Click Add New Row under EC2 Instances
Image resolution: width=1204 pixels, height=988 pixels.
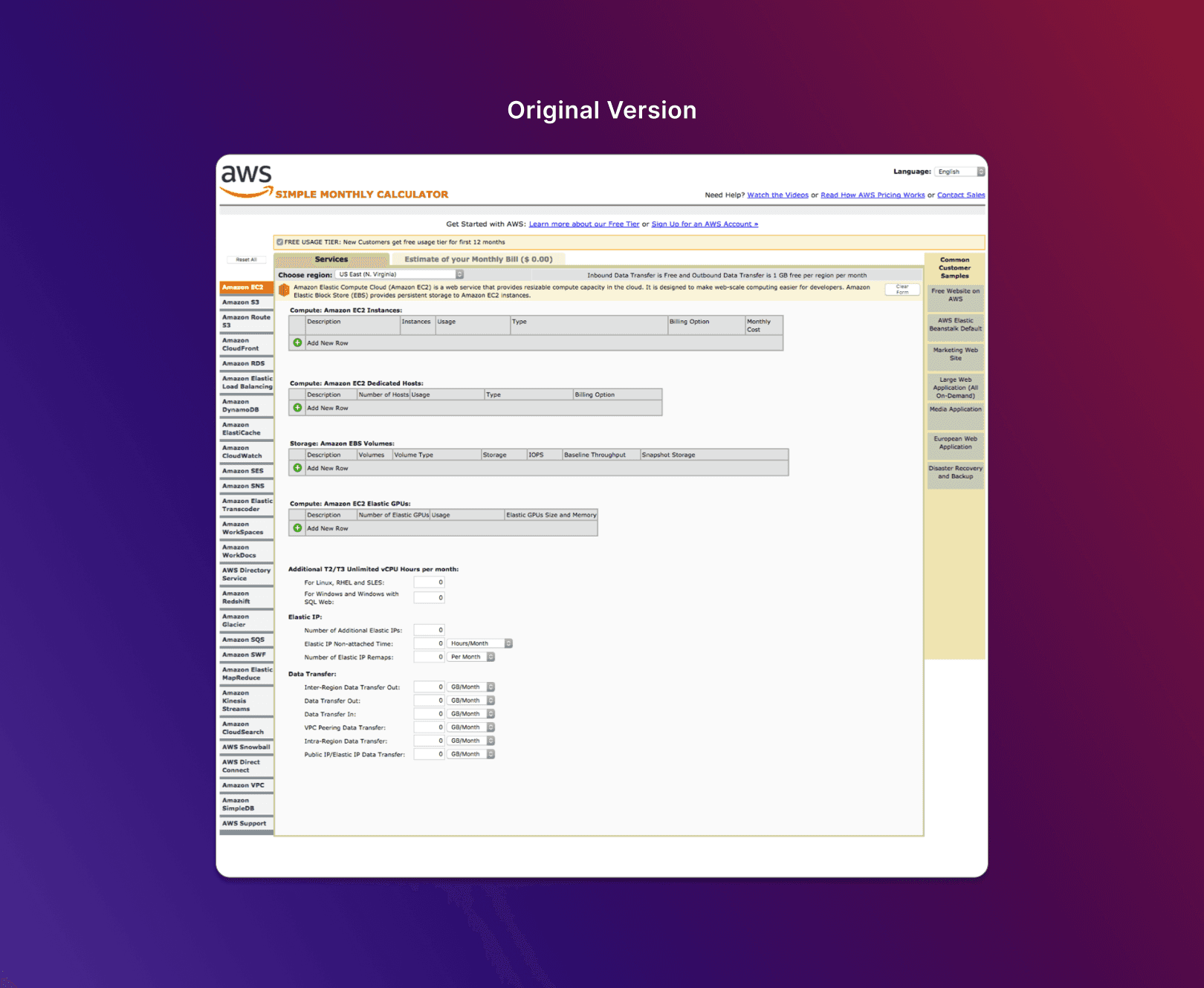pos(328,343)
